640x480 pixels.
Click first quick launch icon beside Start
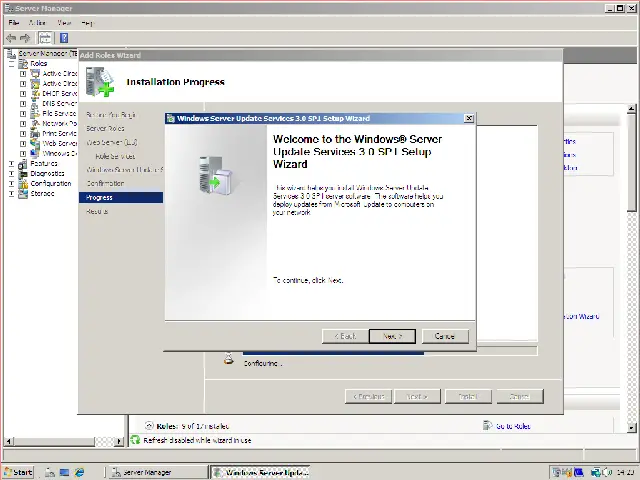point(50,472)
